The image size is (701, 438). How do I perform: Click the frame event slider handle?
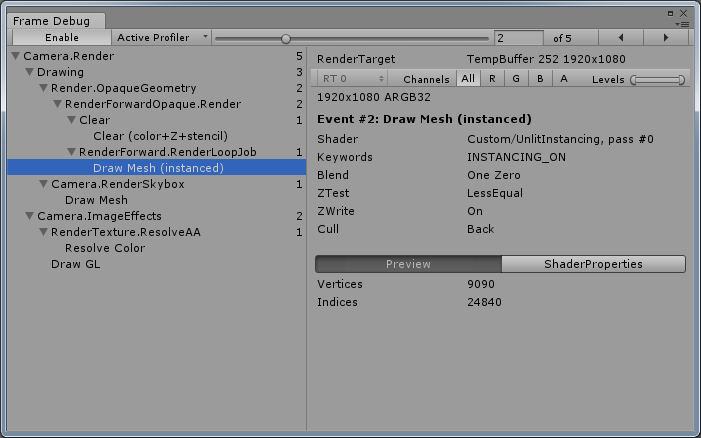click(286, 38)
